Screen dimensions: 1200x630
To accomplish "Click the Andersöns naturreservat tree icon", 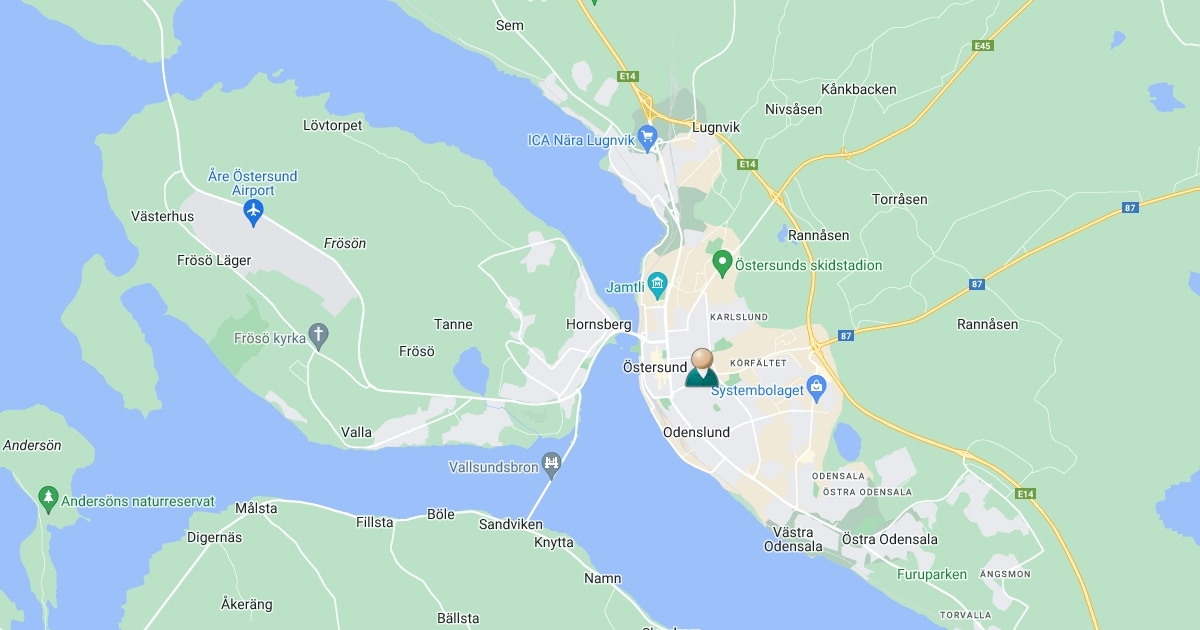I will pos(48,496).
